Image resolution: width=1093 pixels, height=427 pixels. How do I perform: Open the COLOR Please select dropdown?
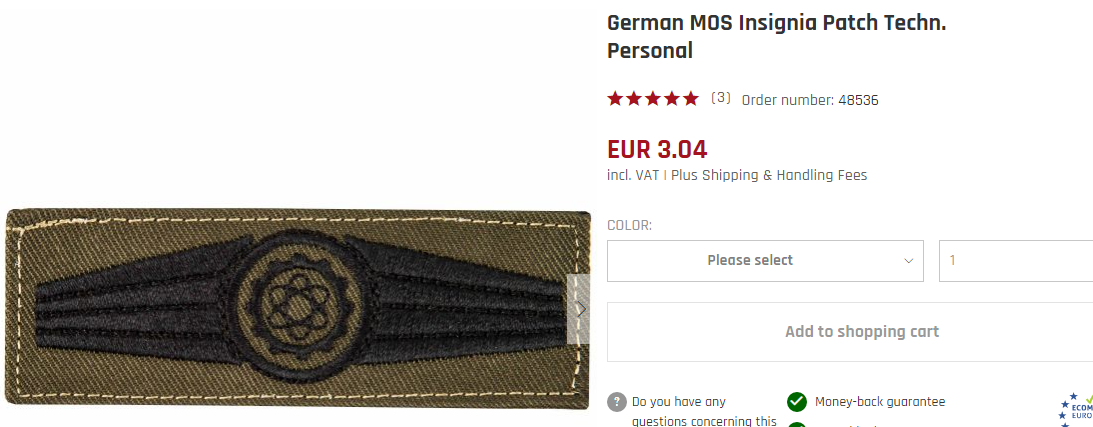(x=765, y=261)
